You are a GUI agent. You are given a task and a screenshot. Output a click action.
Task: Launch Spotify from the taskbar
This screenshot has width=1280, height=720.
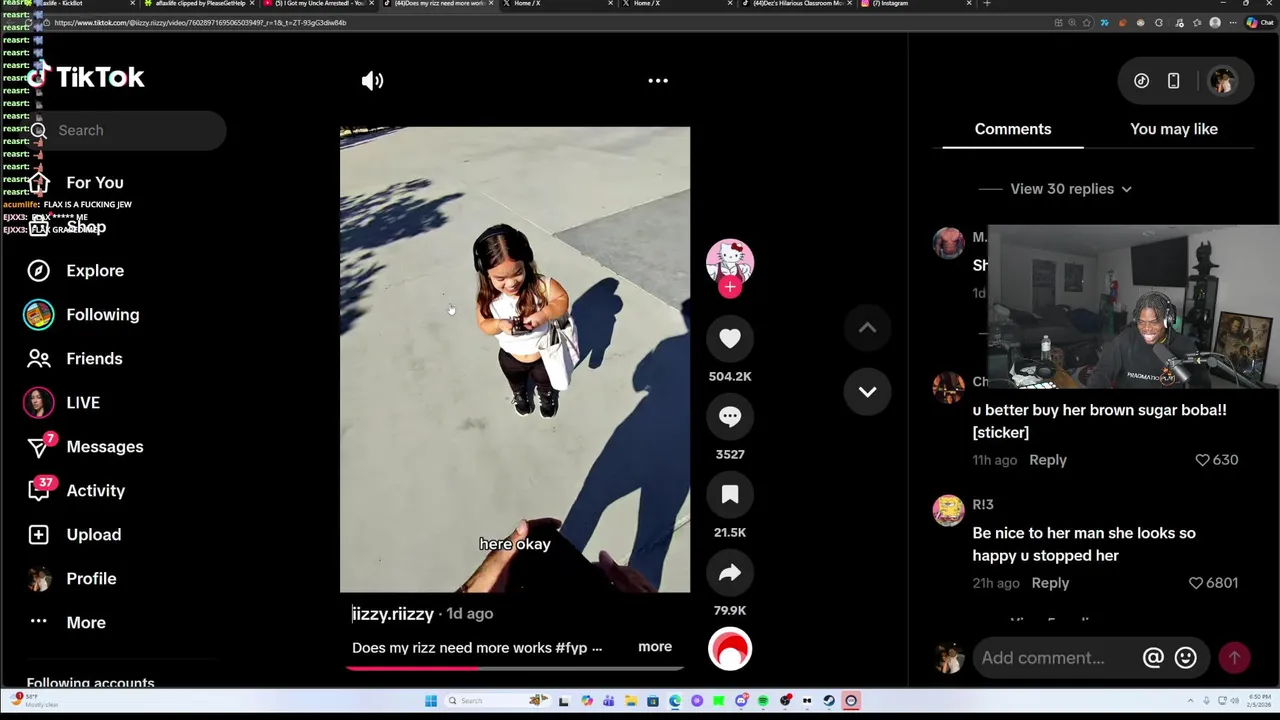[763, 701]
